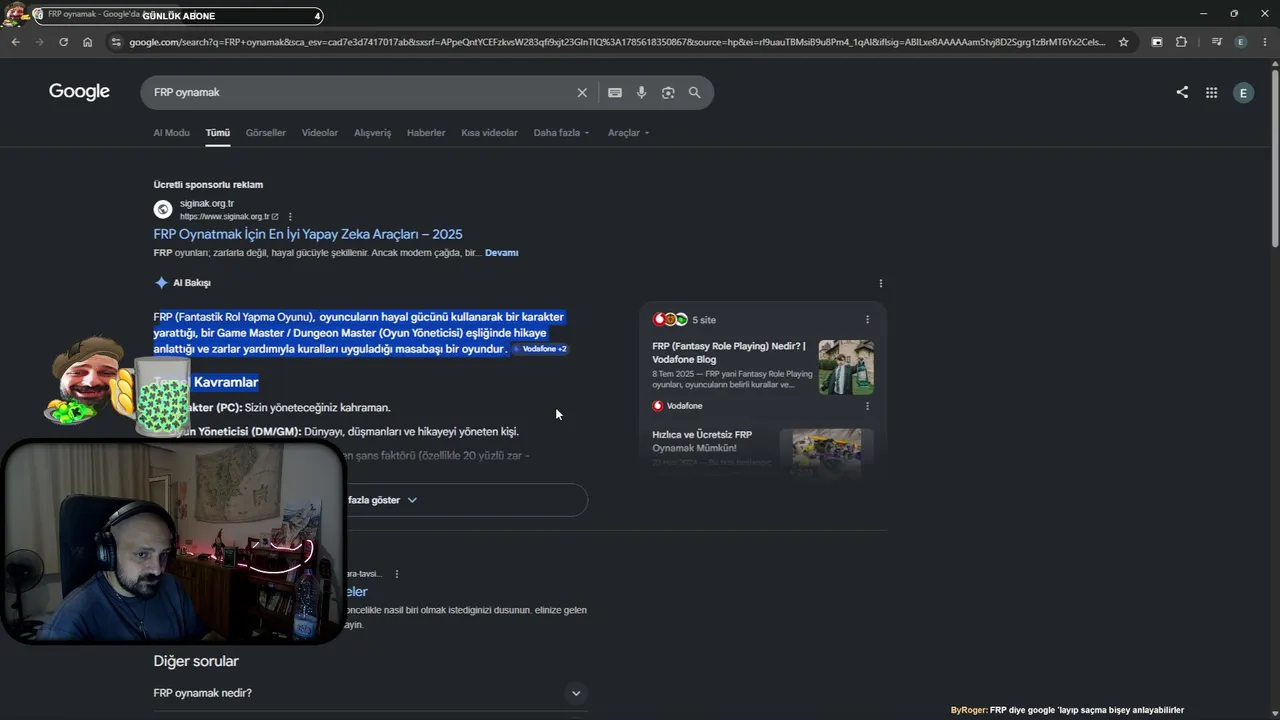Click the Google logo
The width and height of the screenshot is (1280, 720).
(x=79, y=92)
